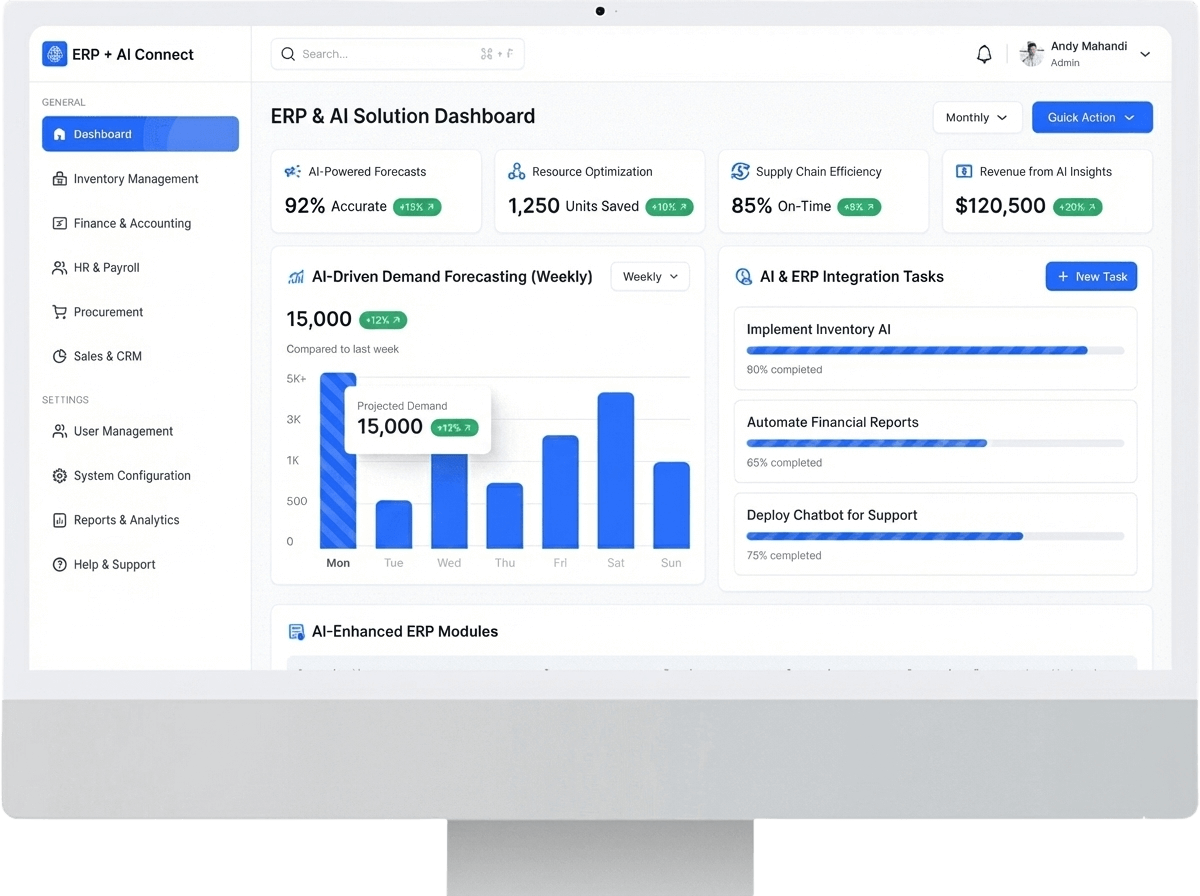Click the ERP + AI Connect logo icon
1200x896 pixels.
point(54,54)
